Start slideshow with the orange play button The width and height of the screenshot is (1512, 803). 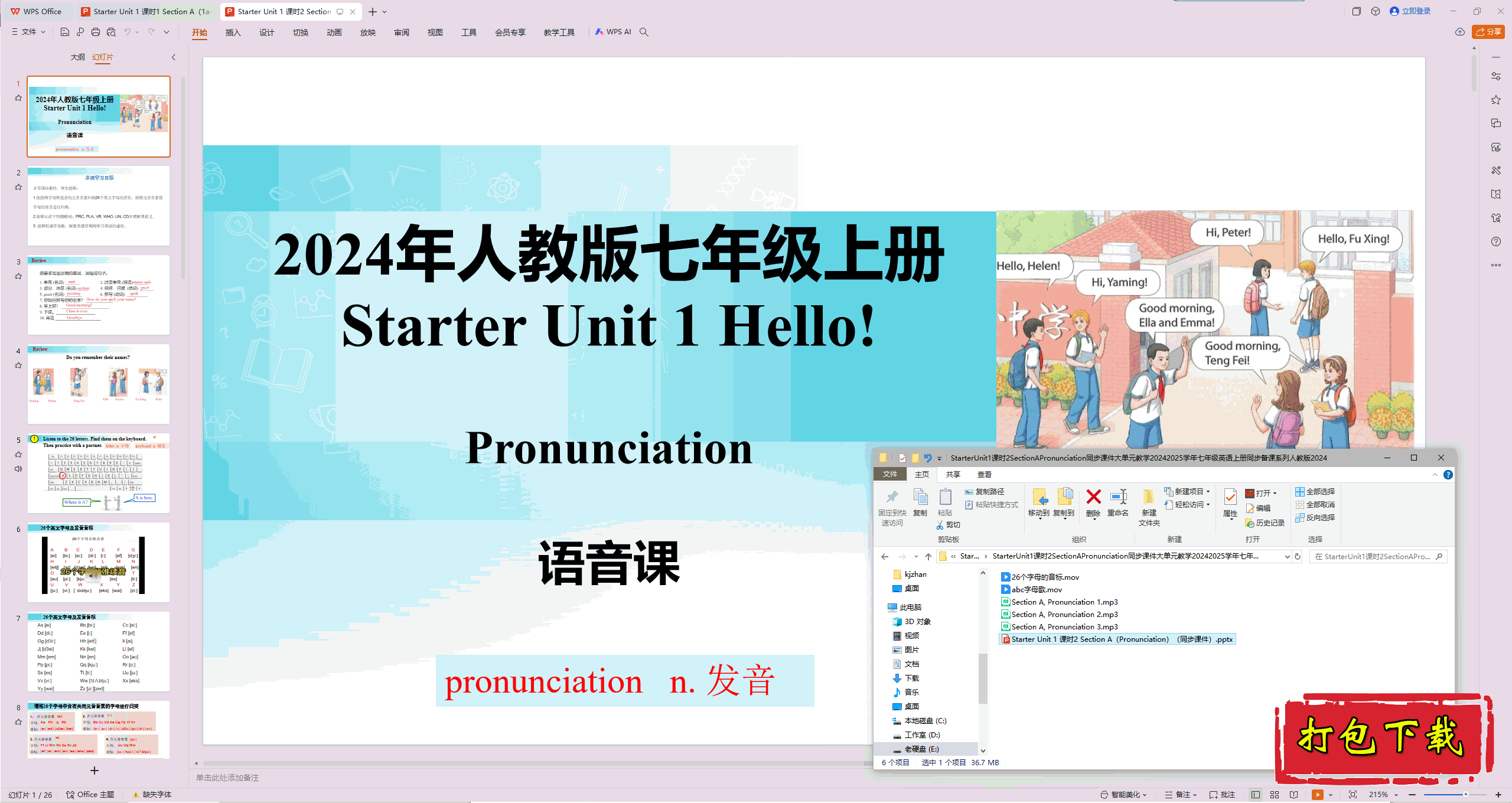[1318, 795]
